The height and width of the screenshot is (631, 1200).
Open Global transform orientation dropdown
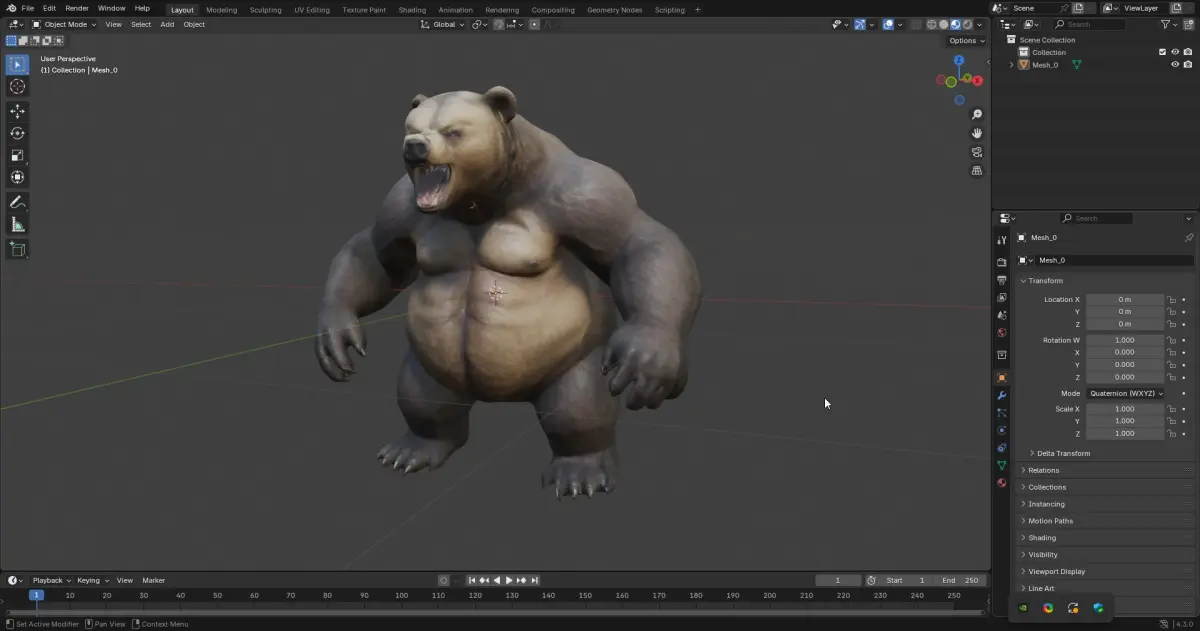coord(442,24)
